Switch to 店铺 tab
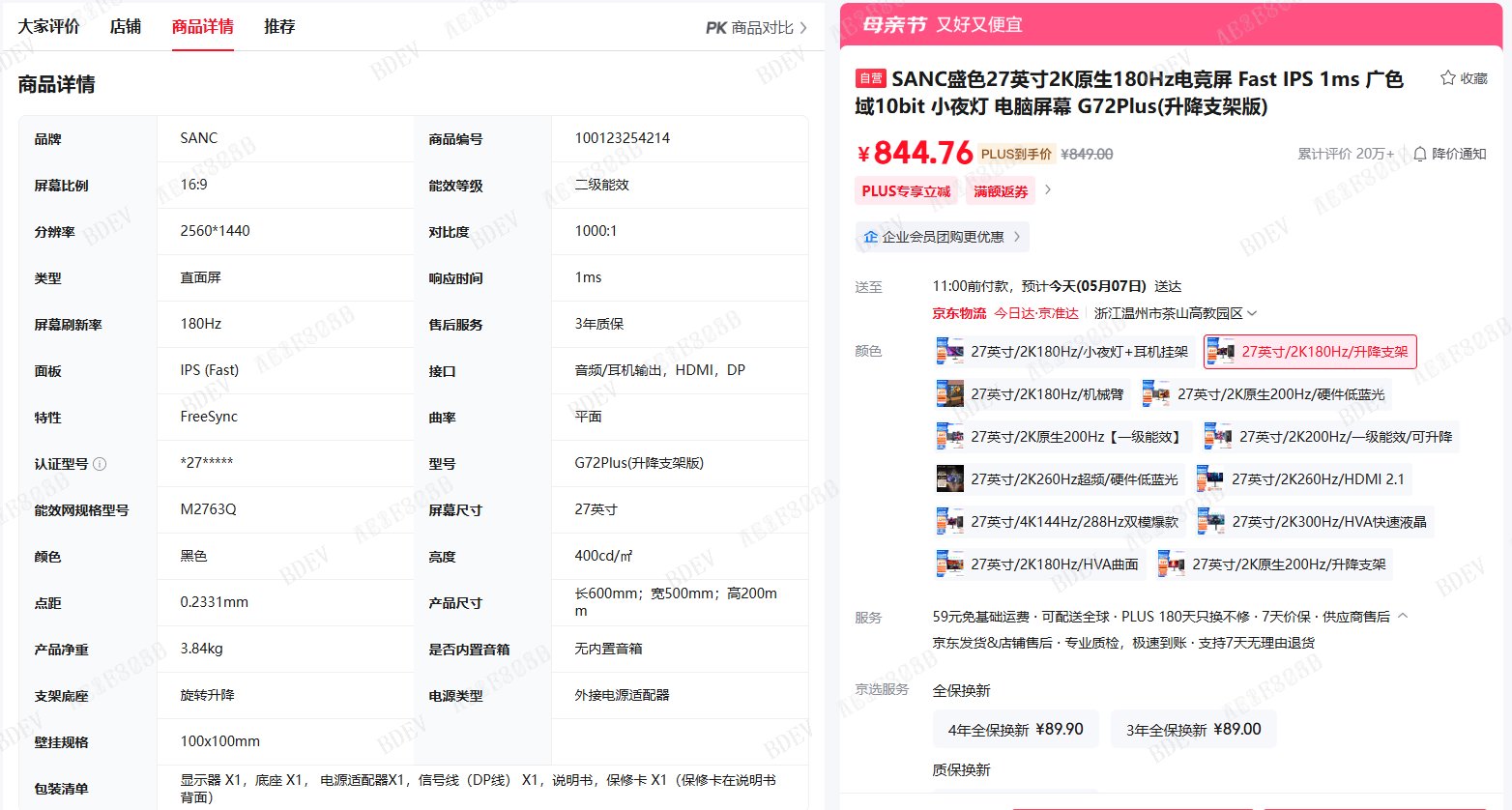The height and width of the screenshot is (810, 1512). pyautogui.click(x=126, y=26)
